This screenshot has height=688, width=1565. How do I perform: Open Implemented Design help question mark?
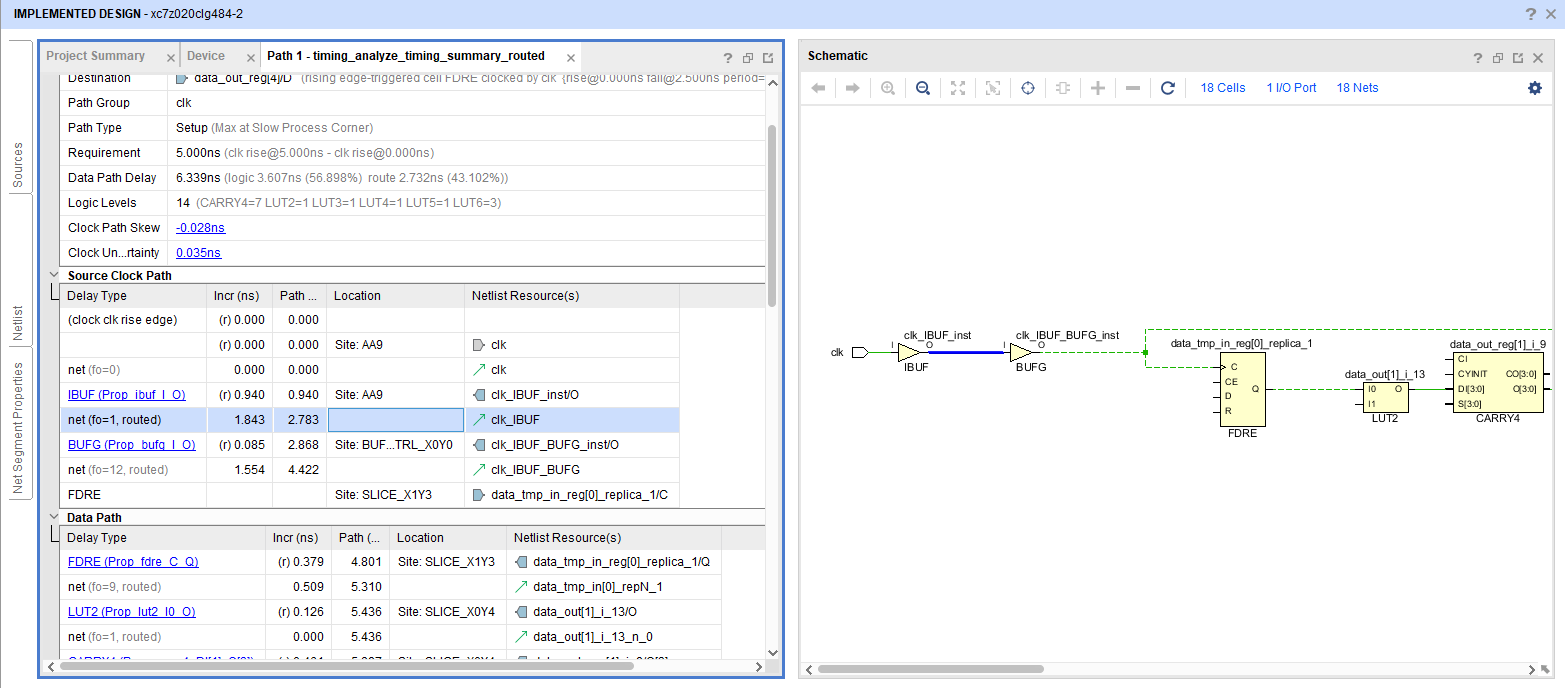pos(1531,14)
